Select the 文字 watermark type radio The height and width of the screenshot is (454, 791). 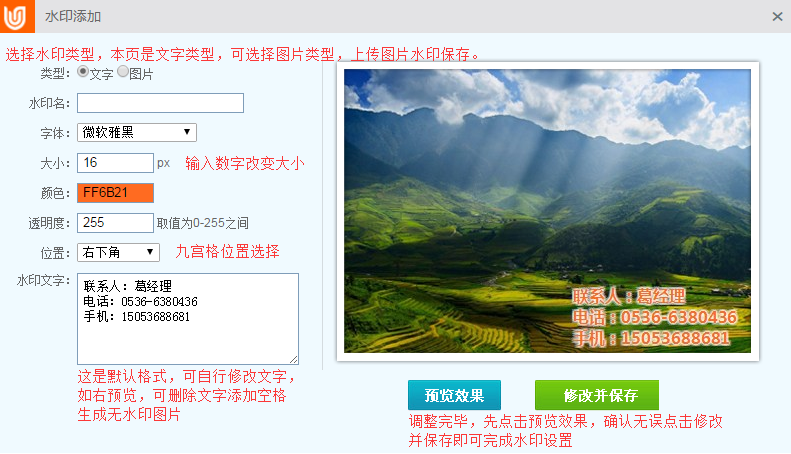(83, 72)
